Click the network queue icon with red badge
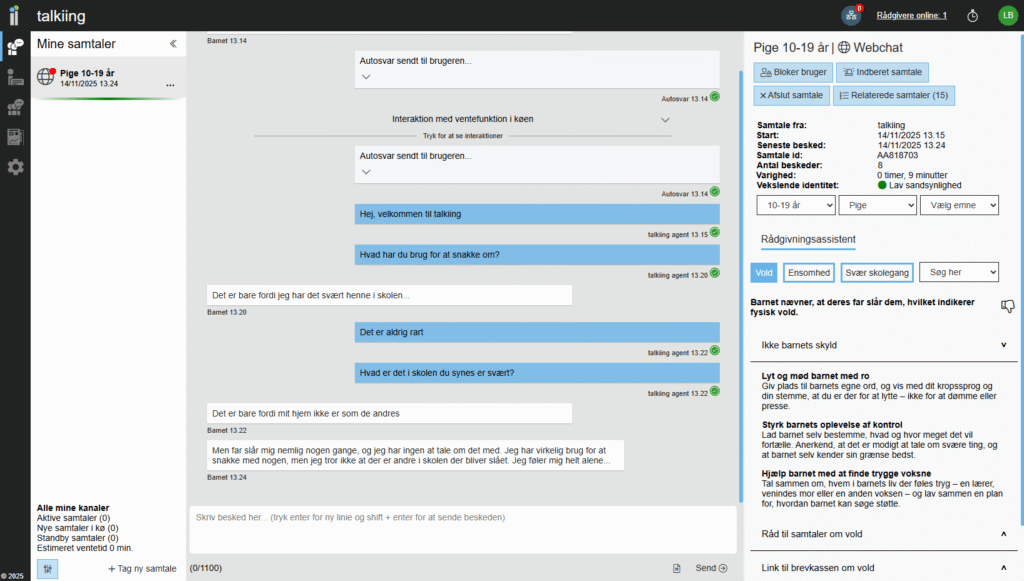Image resolution: width=1024 pixels, height=581 pixels. pos(850,15)
